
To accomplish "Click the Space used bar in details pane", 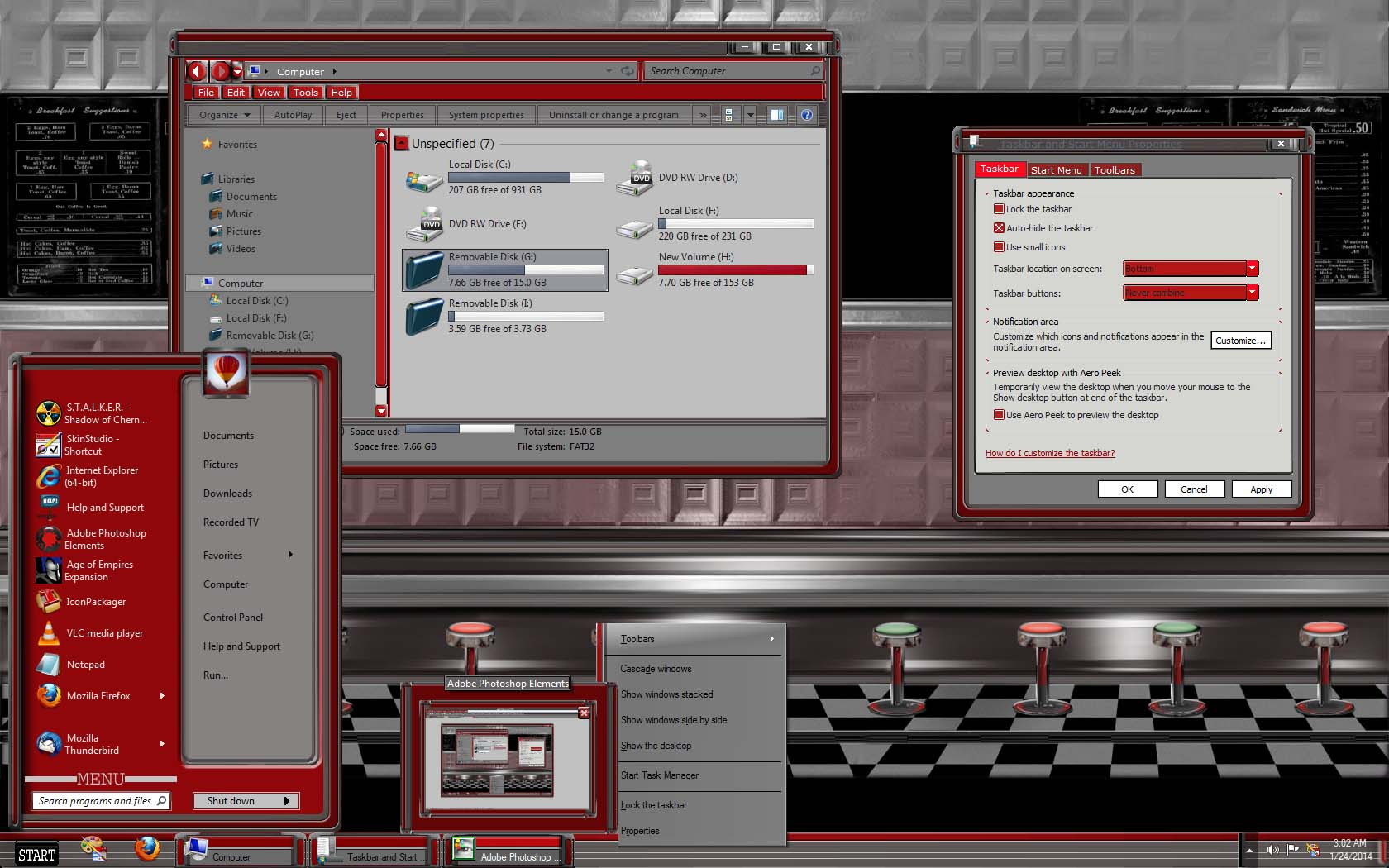I will pyautogui.click(x=460, y=429).
